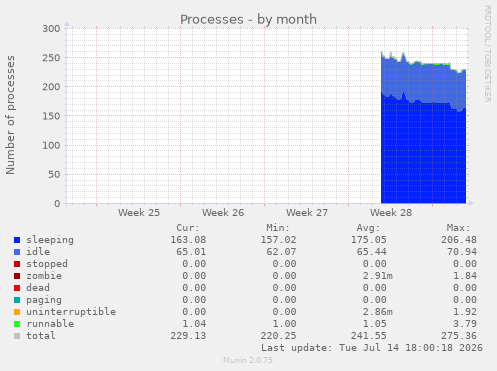Click total minimum value 220.25

278,336
